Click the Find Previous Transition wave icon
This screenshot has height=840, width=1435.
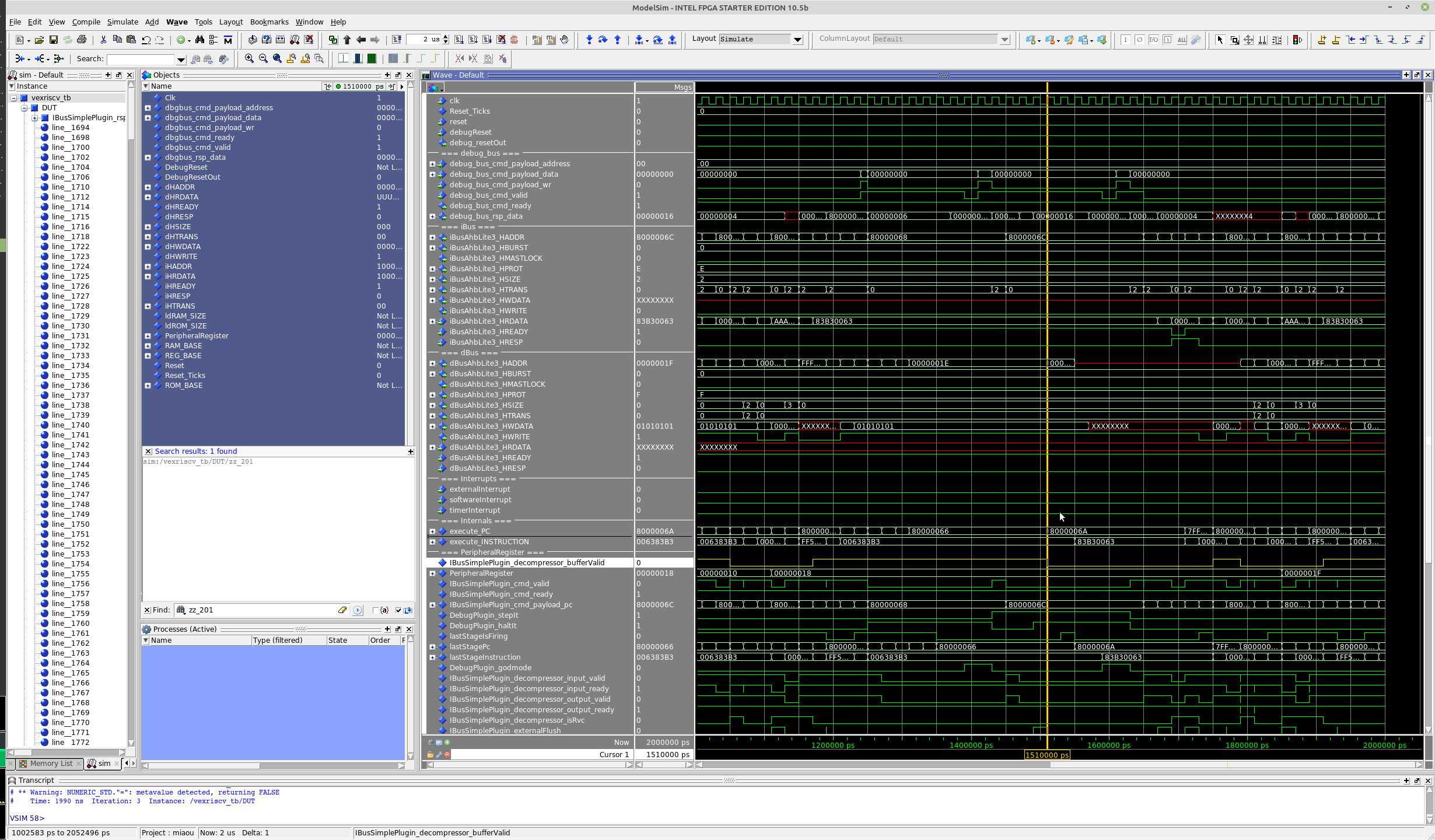(x=1349, y=40)
